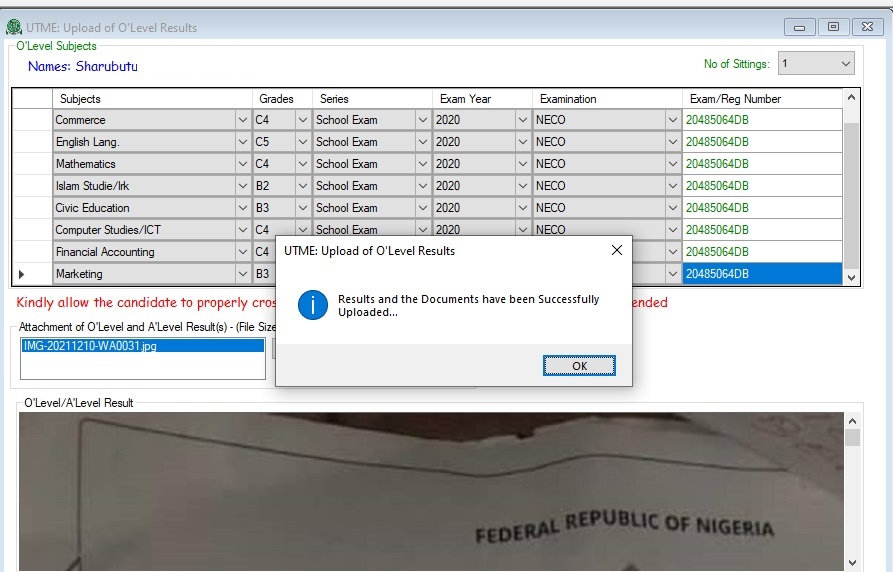Image resolution: width=893 pixels, height=572 pixels.
Task: Click the subjects table scroll up arrow
Action: point(851,97)
